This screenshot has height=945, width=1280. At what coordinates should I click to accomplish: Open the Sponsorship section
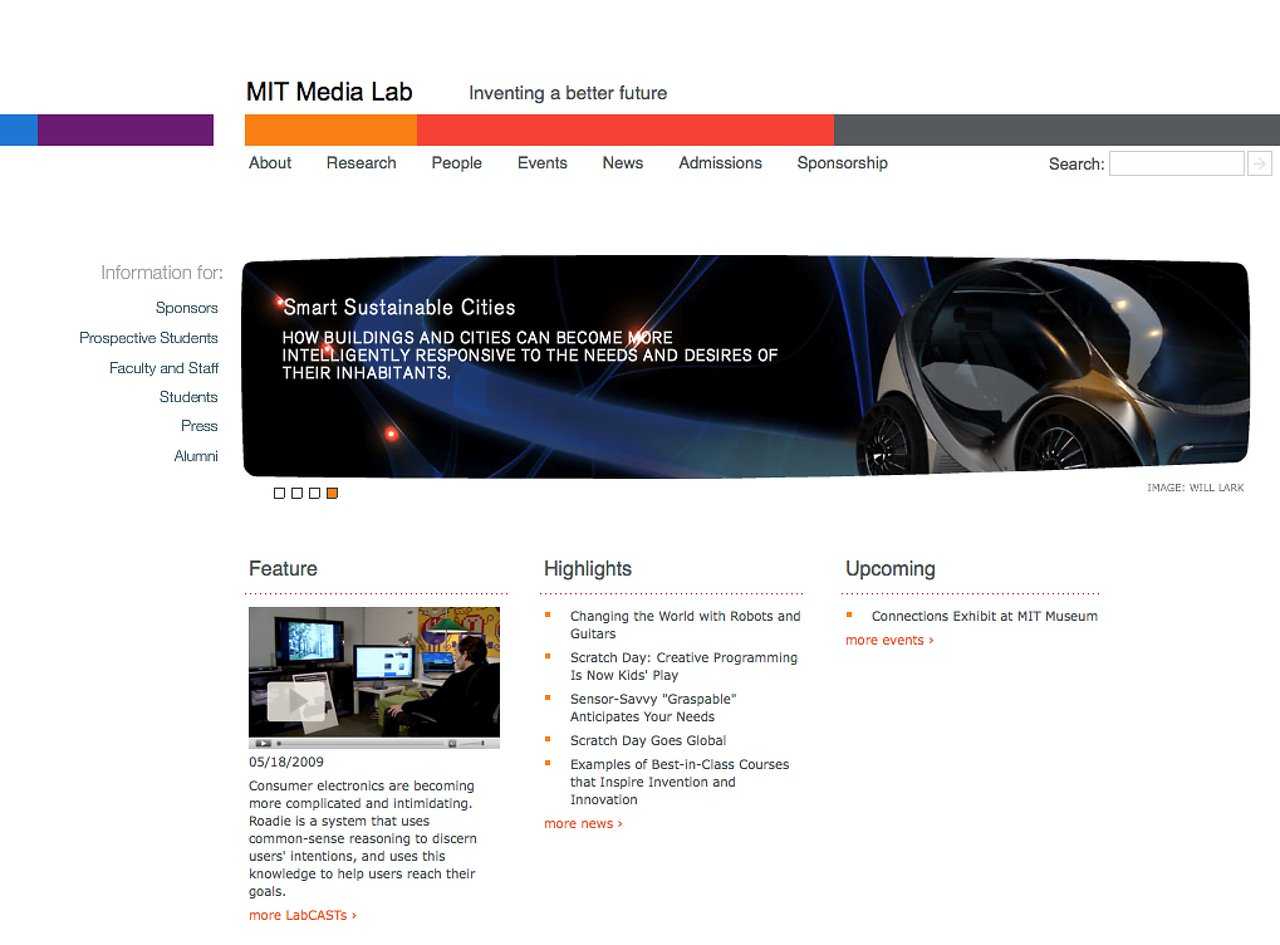coord(841,163)
